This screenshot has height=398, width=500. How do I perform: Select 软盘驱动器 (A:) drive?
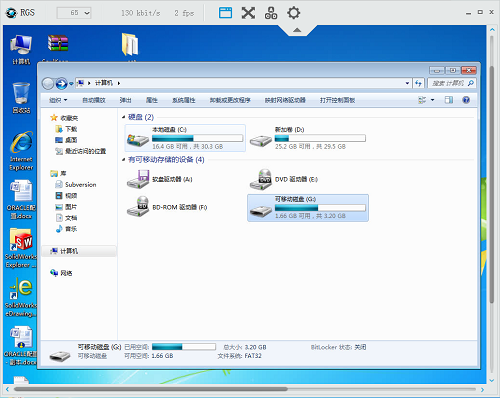[160, 179]
